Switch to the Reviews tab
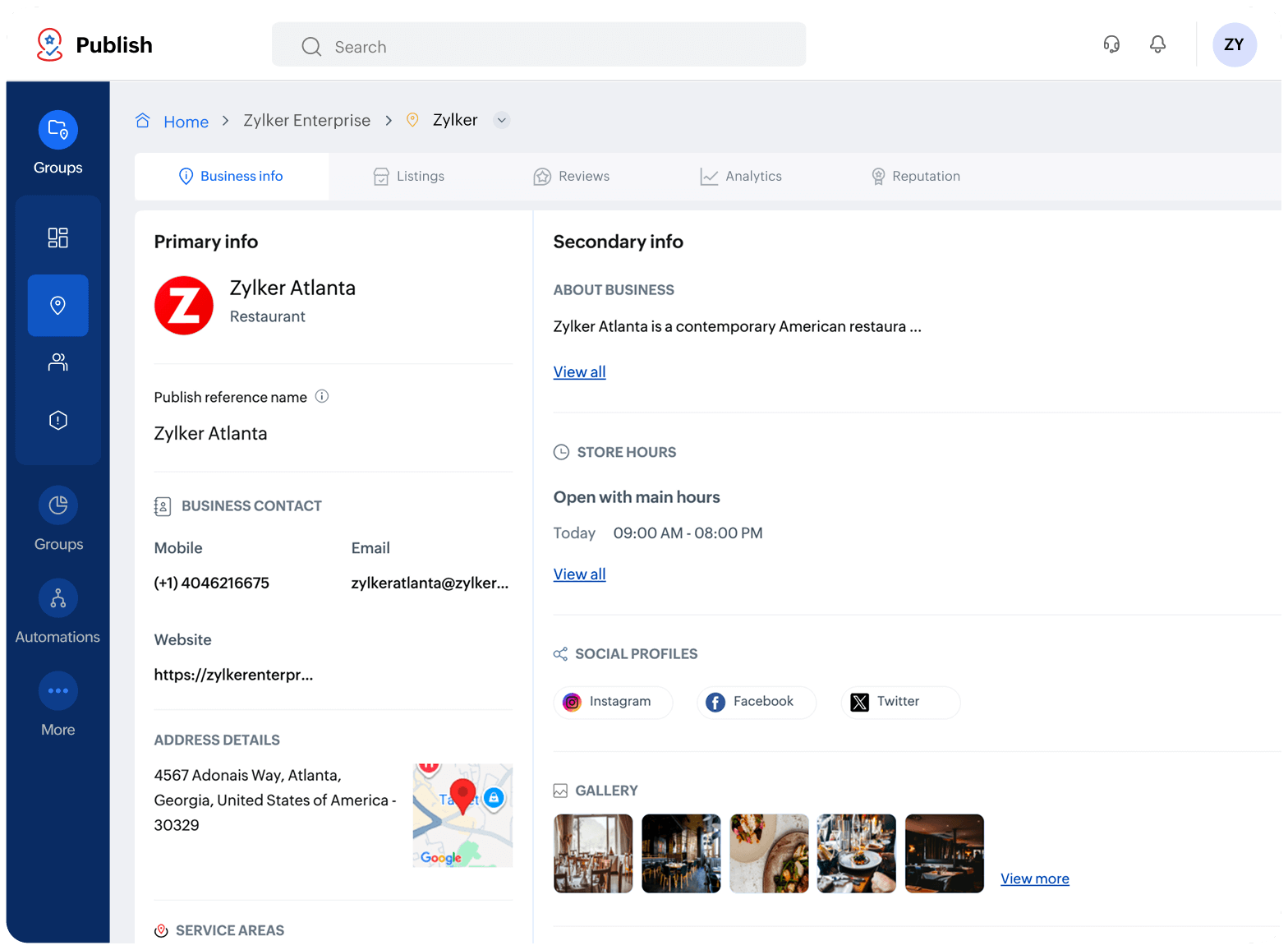The height and width of the screenshot is (950, 1288). pos(572,177)
